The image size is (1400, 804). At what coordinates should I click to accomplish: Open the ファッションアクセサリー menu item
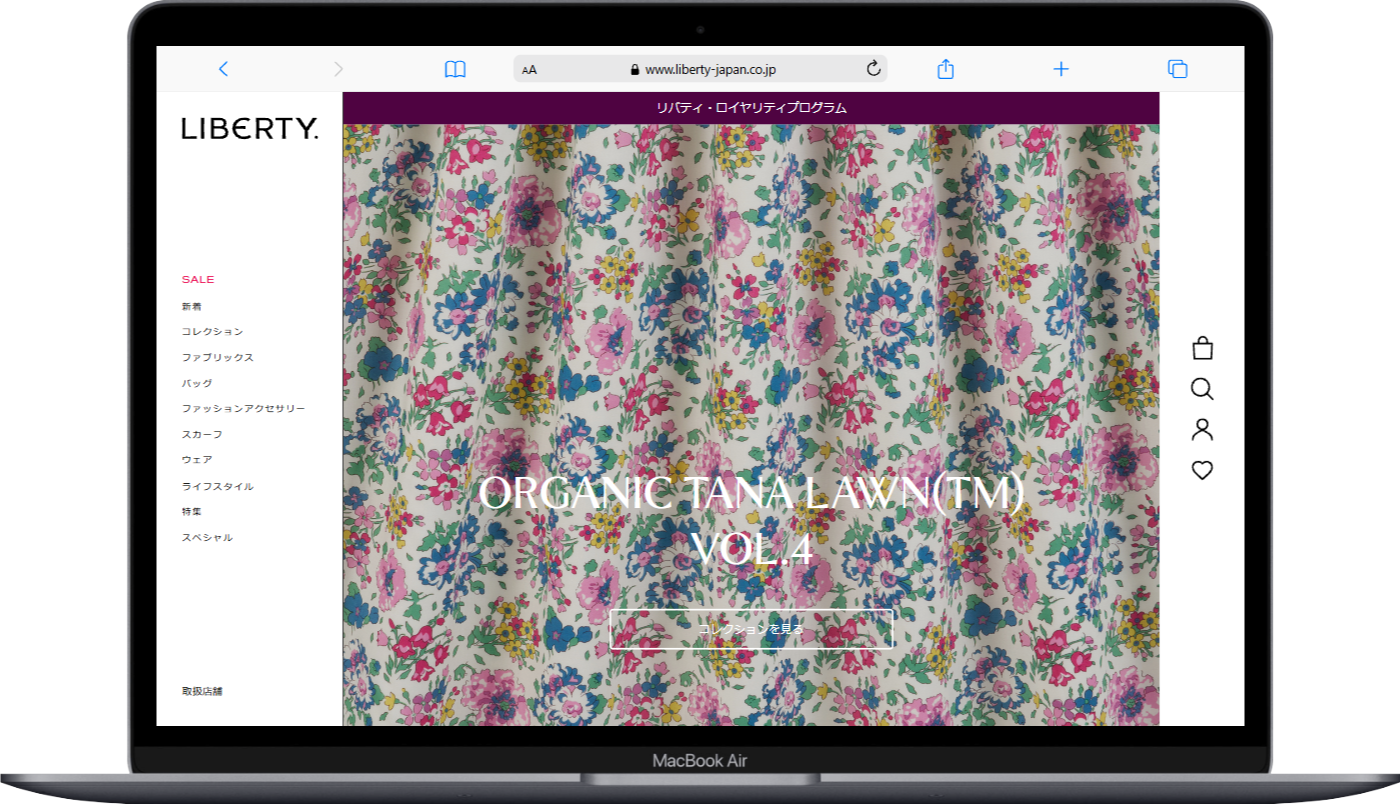(x=243, y=409)
